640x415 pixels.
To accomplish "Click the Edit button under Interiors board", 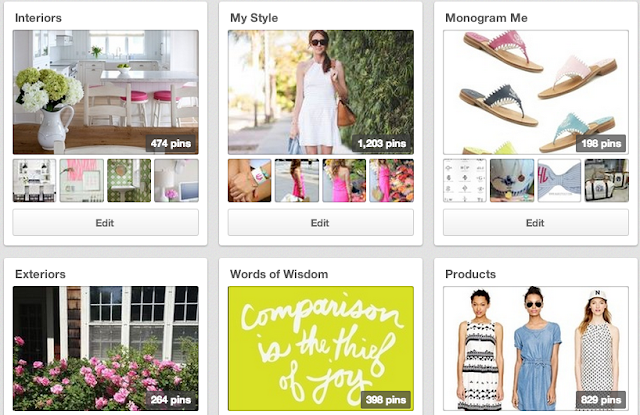I will (105, 222).
